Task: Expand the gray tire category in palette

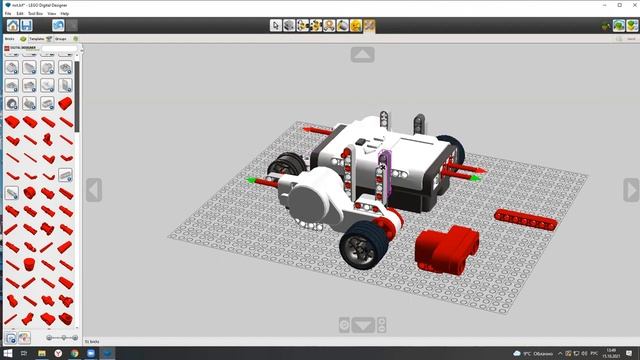Action: pos(12,104)
